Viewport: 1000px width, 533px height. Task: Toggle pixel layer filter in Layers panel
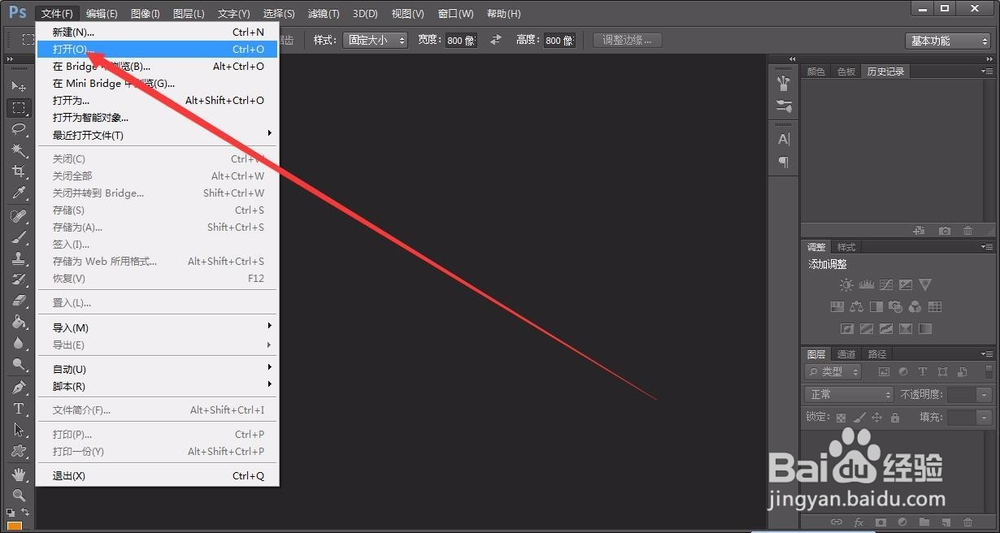883,372
